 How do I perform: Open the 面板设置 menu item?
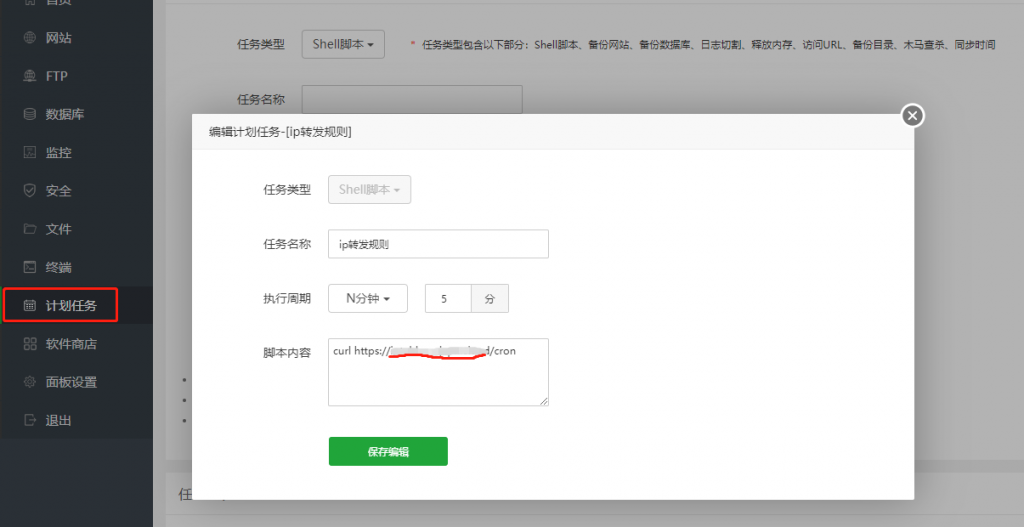(x=71, y=382)
